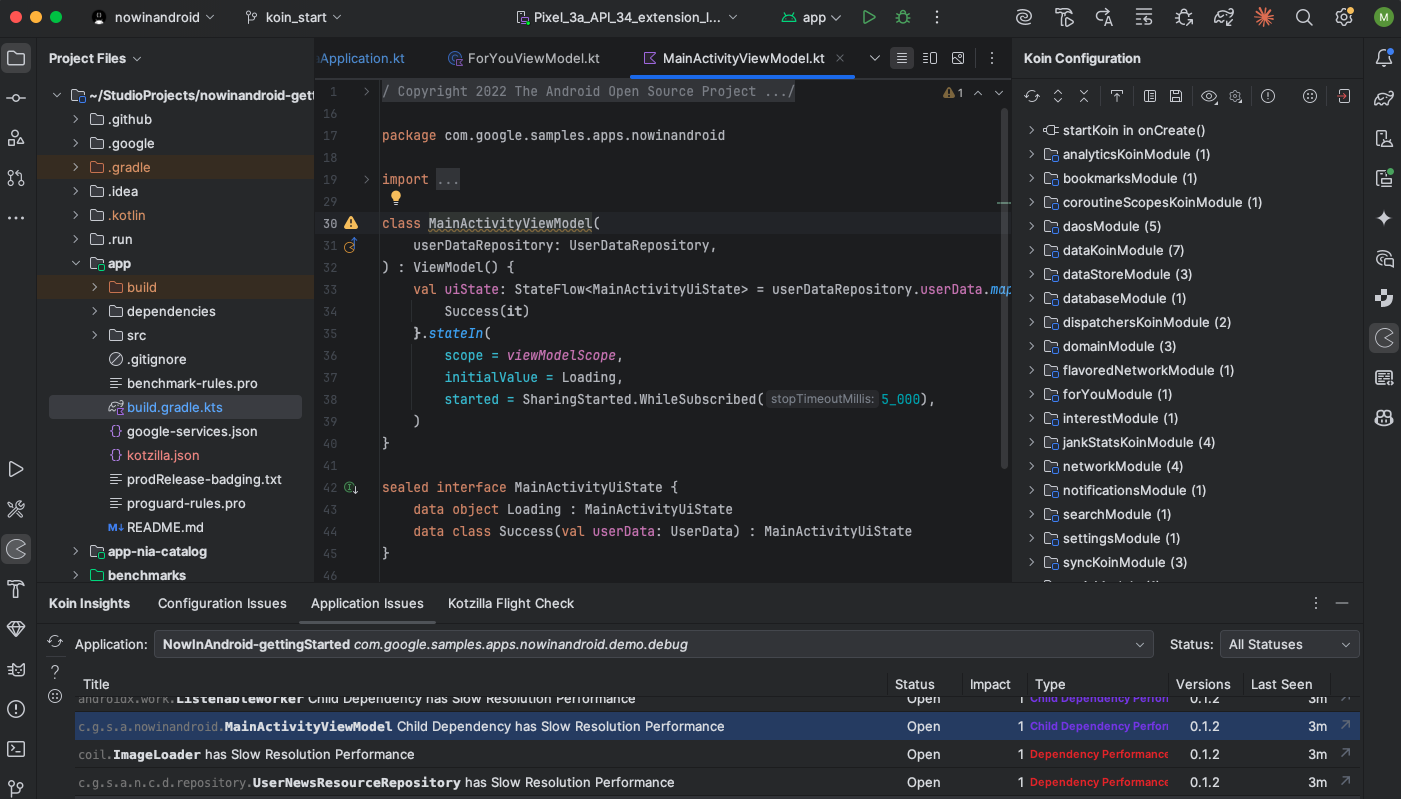
Task: Open kotzilla.json in the project tree
Action: point(163,455)
